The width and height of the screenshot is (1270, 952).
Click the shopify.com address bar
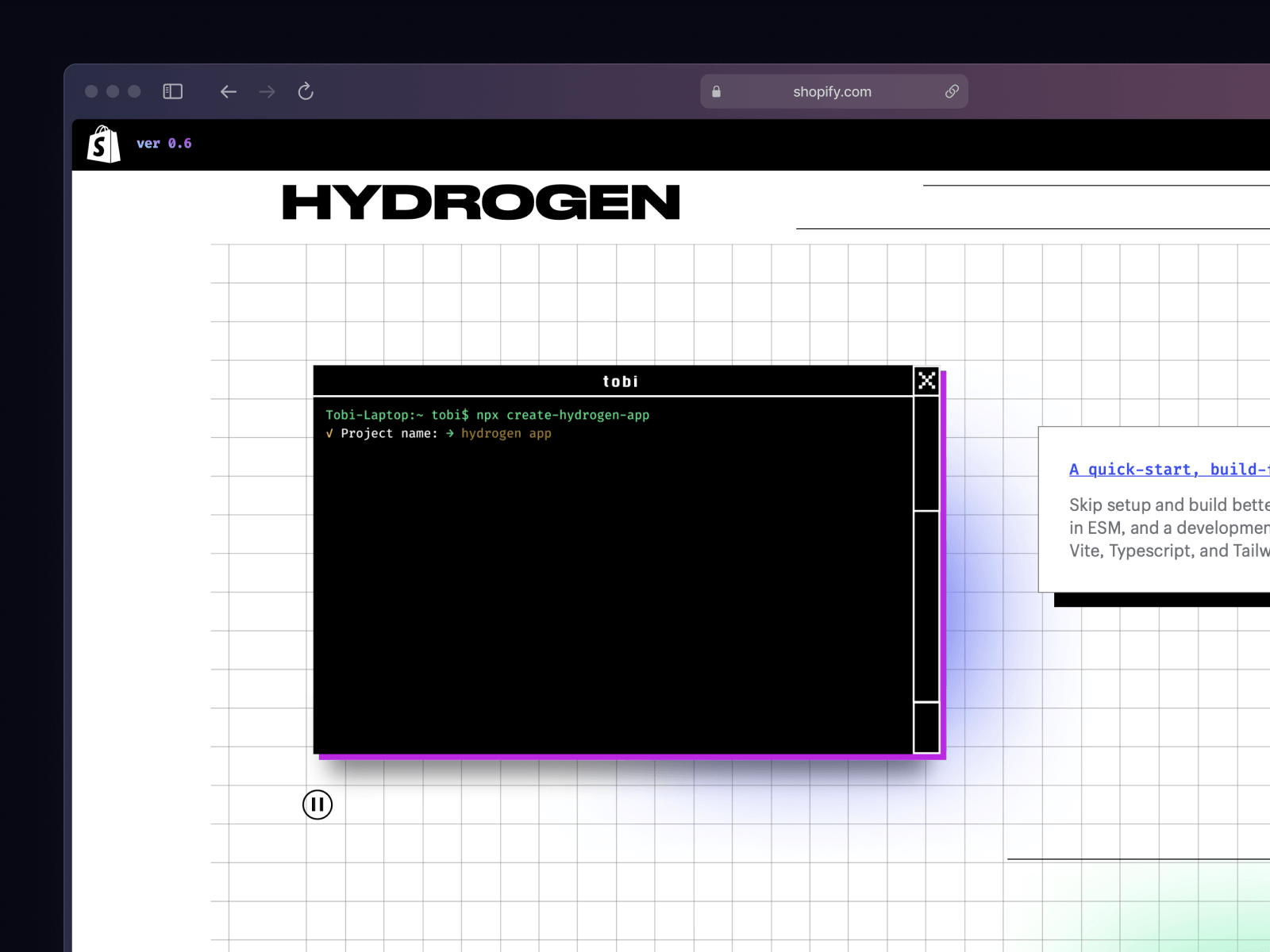click(x=833, y=92)
